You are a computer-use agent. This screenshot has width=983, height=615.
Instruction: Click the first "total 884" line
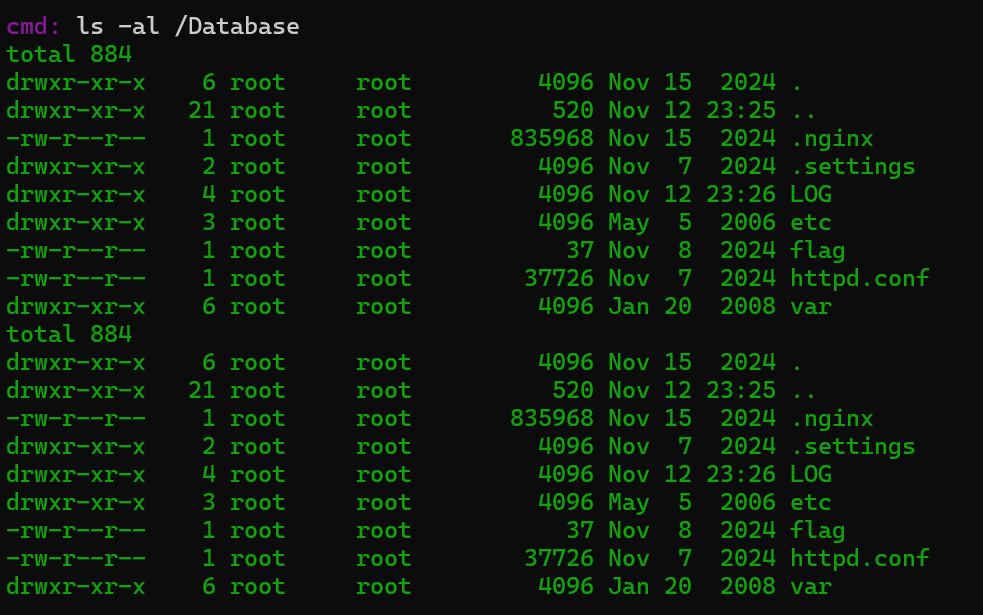tap(69, 54)
